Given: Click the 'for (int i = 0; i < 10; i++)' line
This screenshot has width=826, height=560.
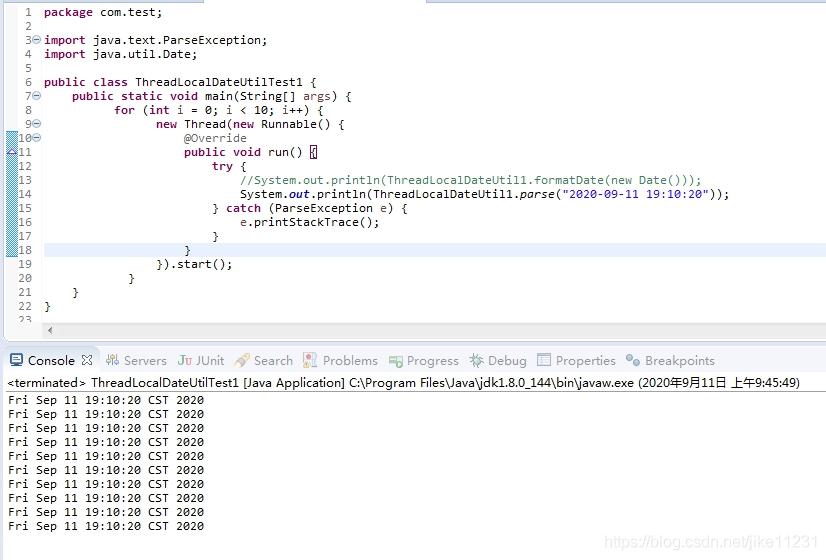Looking at the screenshot, I should click(x=219, y=110).
